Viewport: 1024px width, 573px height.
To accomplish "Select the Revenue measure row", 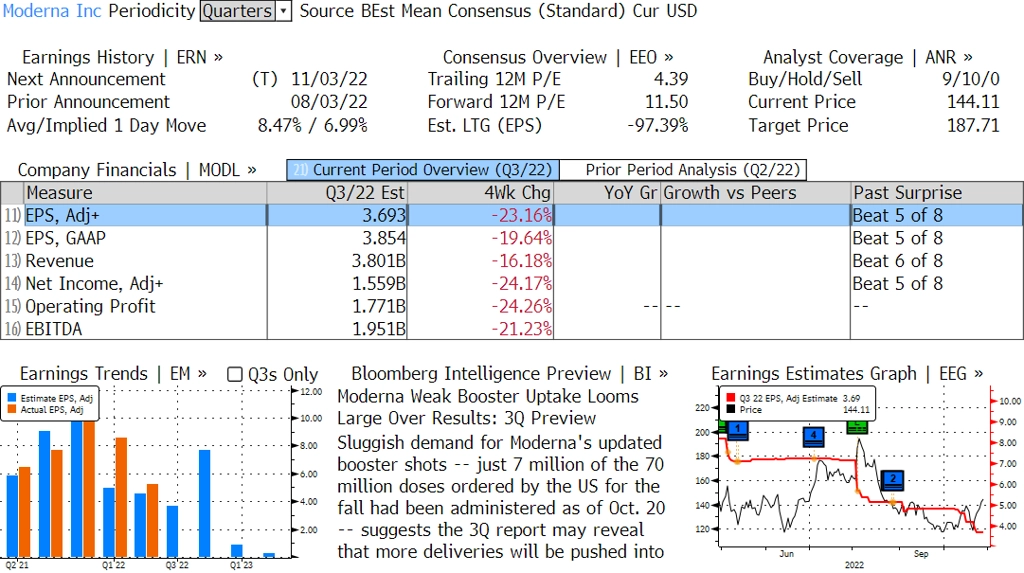I will (512, 261).
